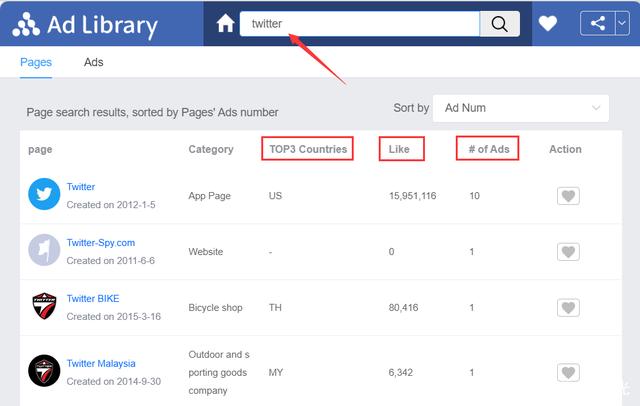
Task: Click the TOP3 Countries column header
Action: click(308, 149)
